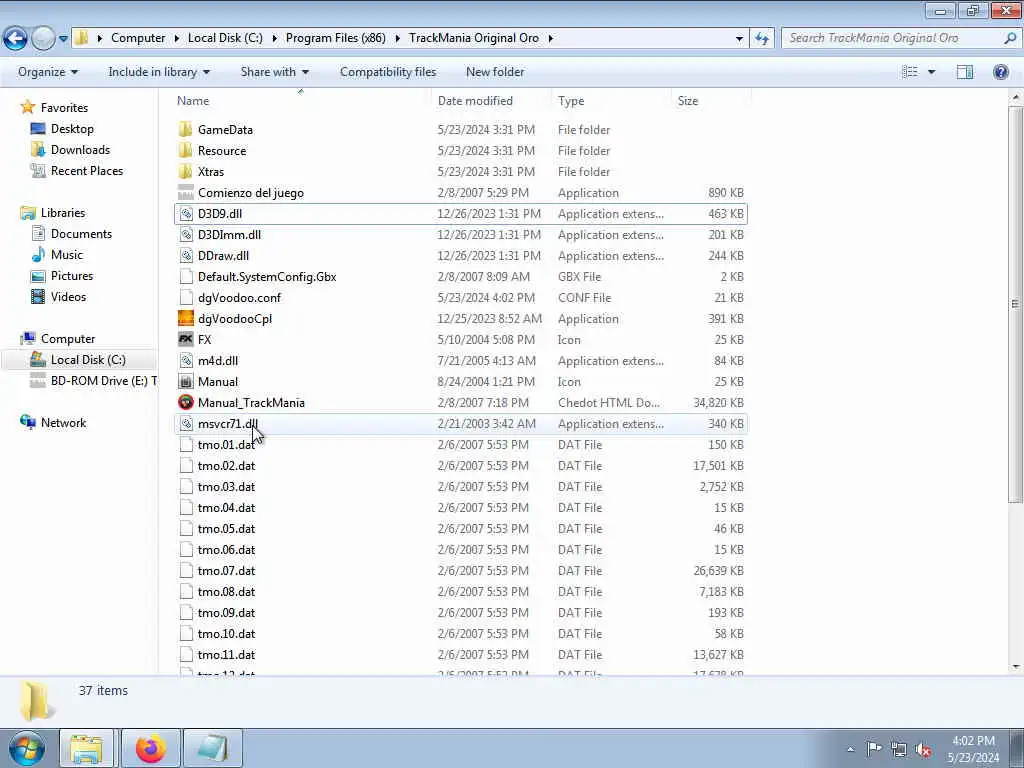Click the search magnifier icon
The width and height of the screenshot is (1024, 768).
(x=1010, y=38)
